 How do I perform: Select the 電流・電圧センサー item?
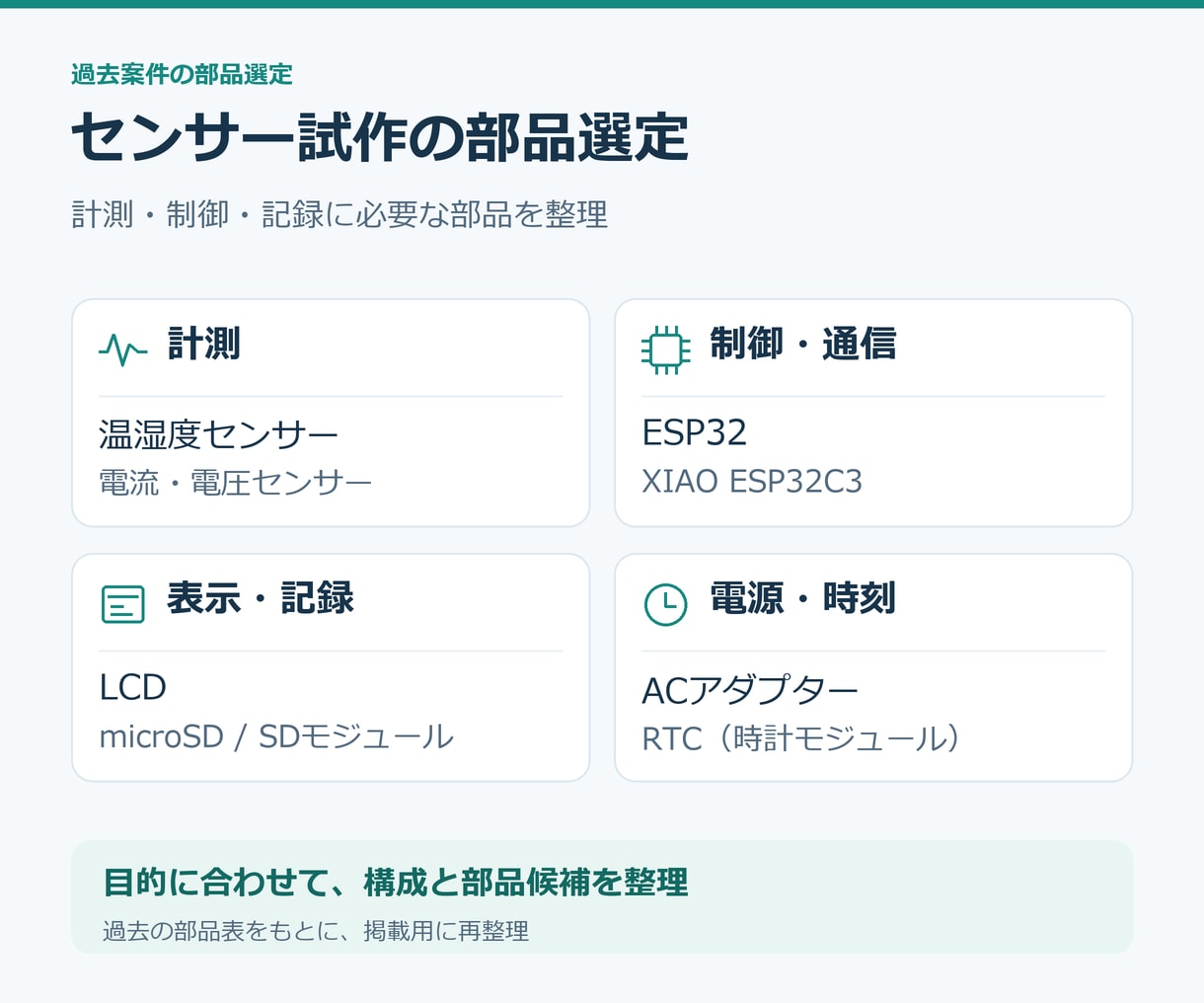[236, 482]
